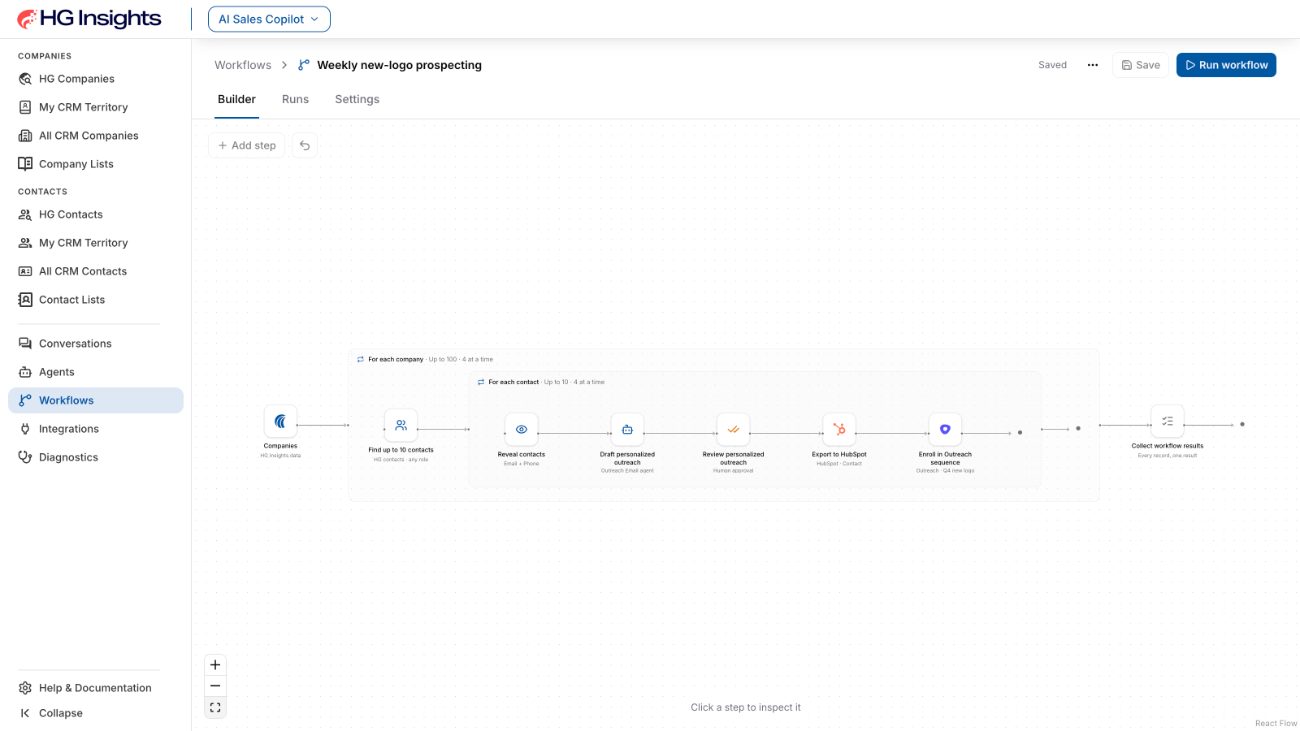The image size is (1300, 731).
Task: Select the Export to HubSpot node
Action: click(x=839, y=429)
